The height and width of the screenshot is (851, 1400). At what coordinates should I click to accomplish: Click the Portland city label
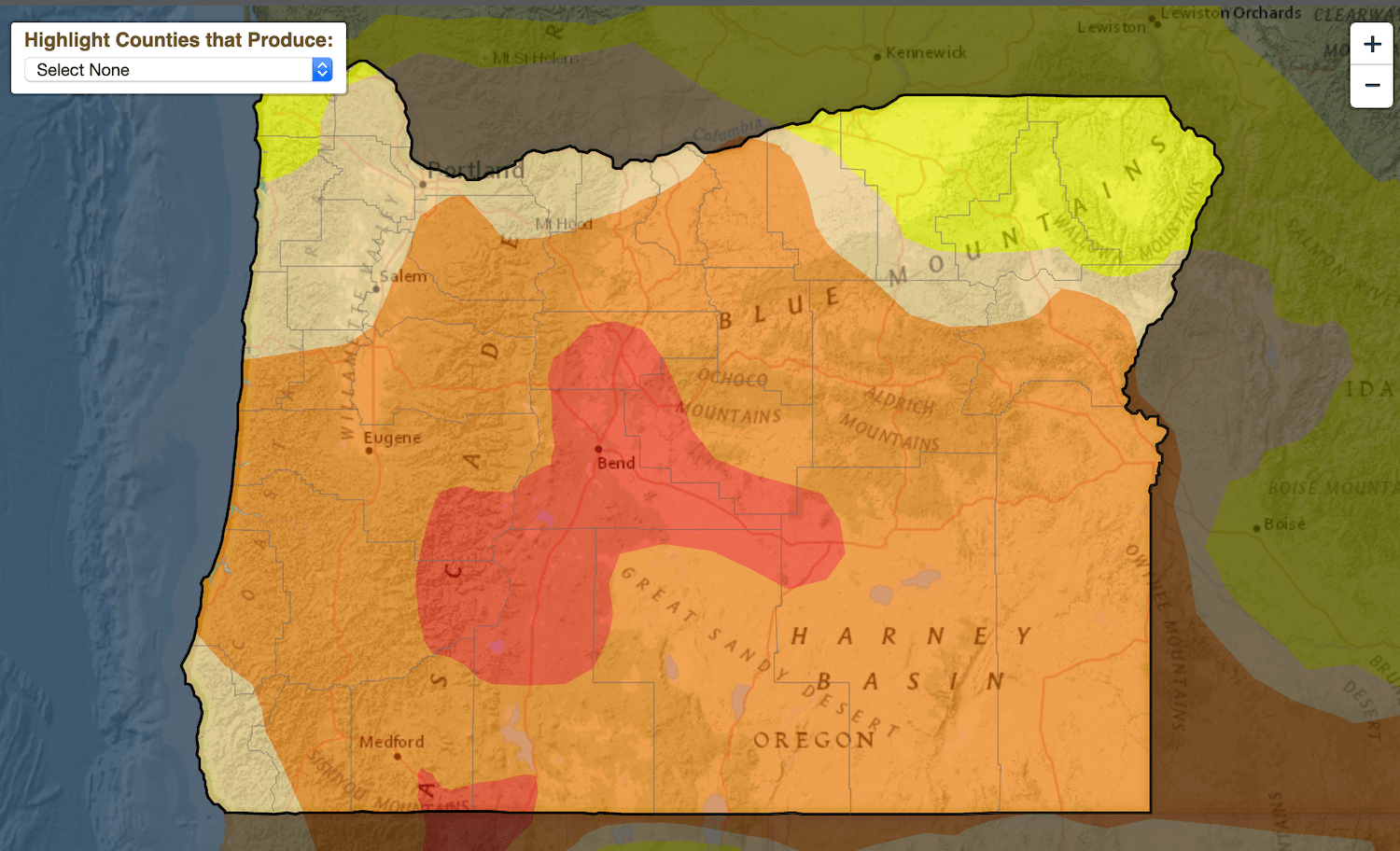point(476,170)
